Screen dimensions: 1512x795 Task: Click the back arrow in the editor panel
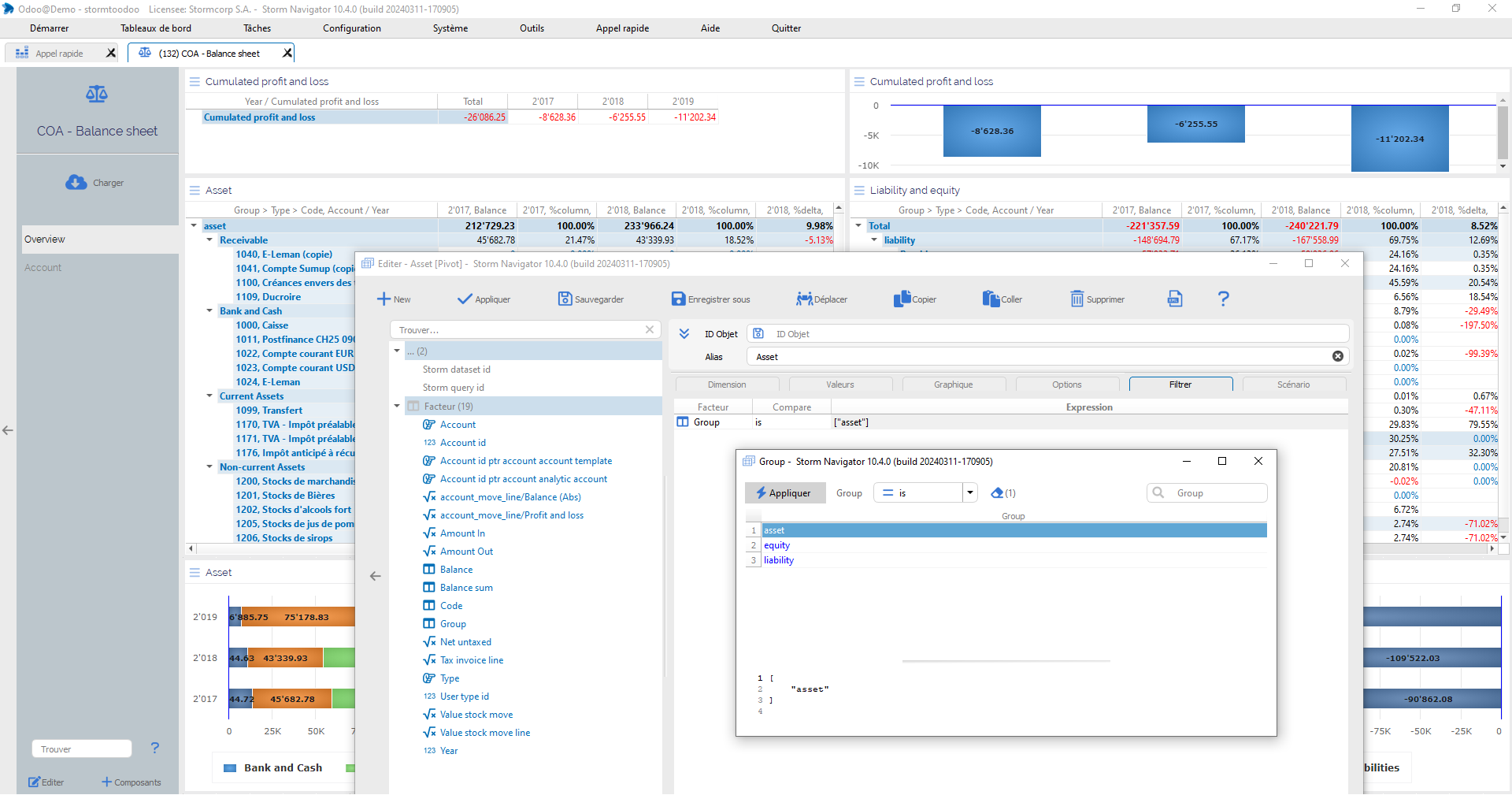tap(376, 576)
